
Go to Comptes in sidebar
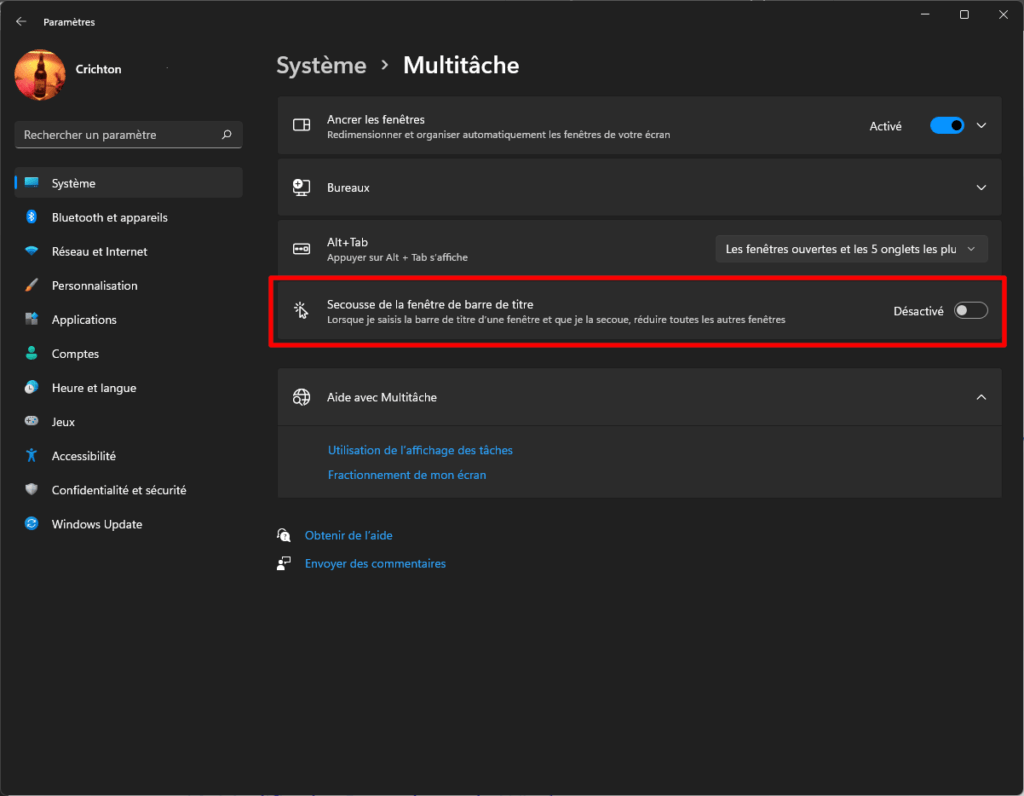coord(75,354)
